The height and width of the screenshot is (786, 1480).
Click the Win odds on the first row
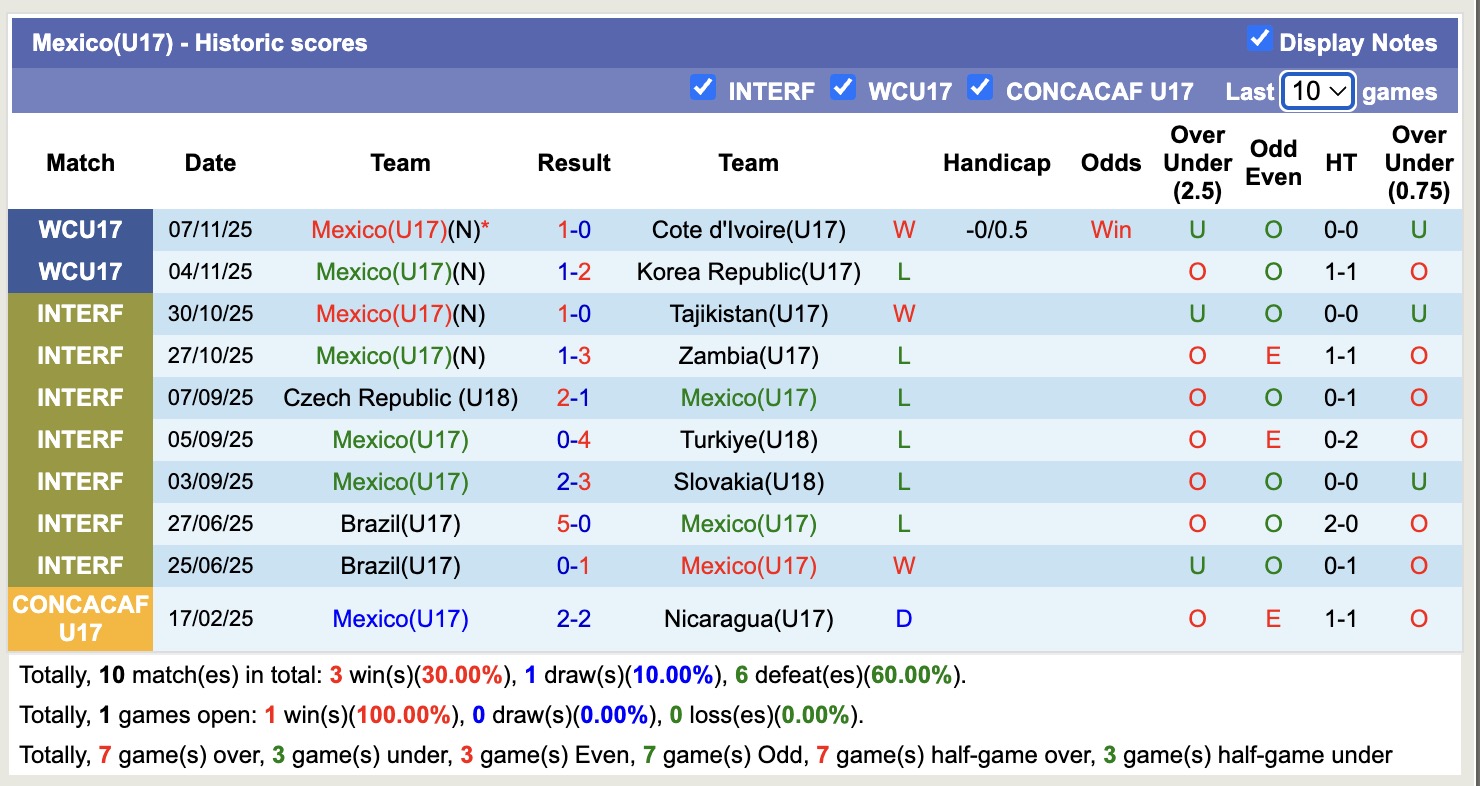click(1111, 230)
